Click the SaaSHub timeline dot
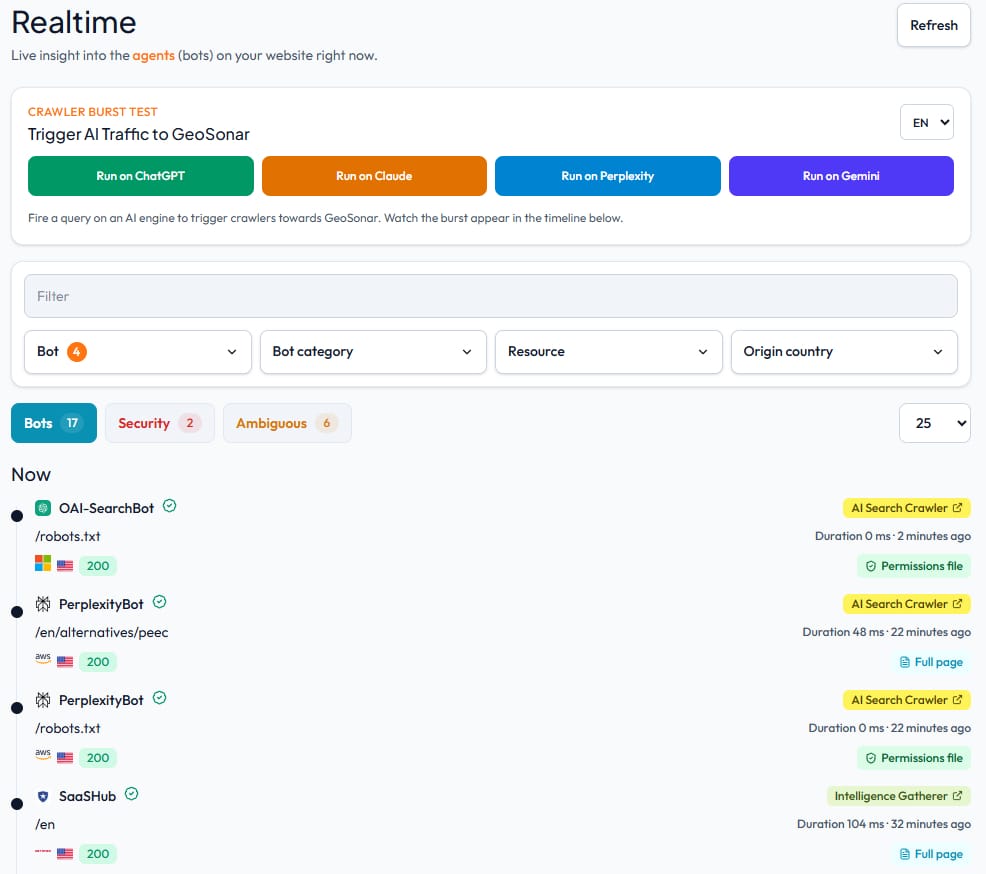 [17, 804]
